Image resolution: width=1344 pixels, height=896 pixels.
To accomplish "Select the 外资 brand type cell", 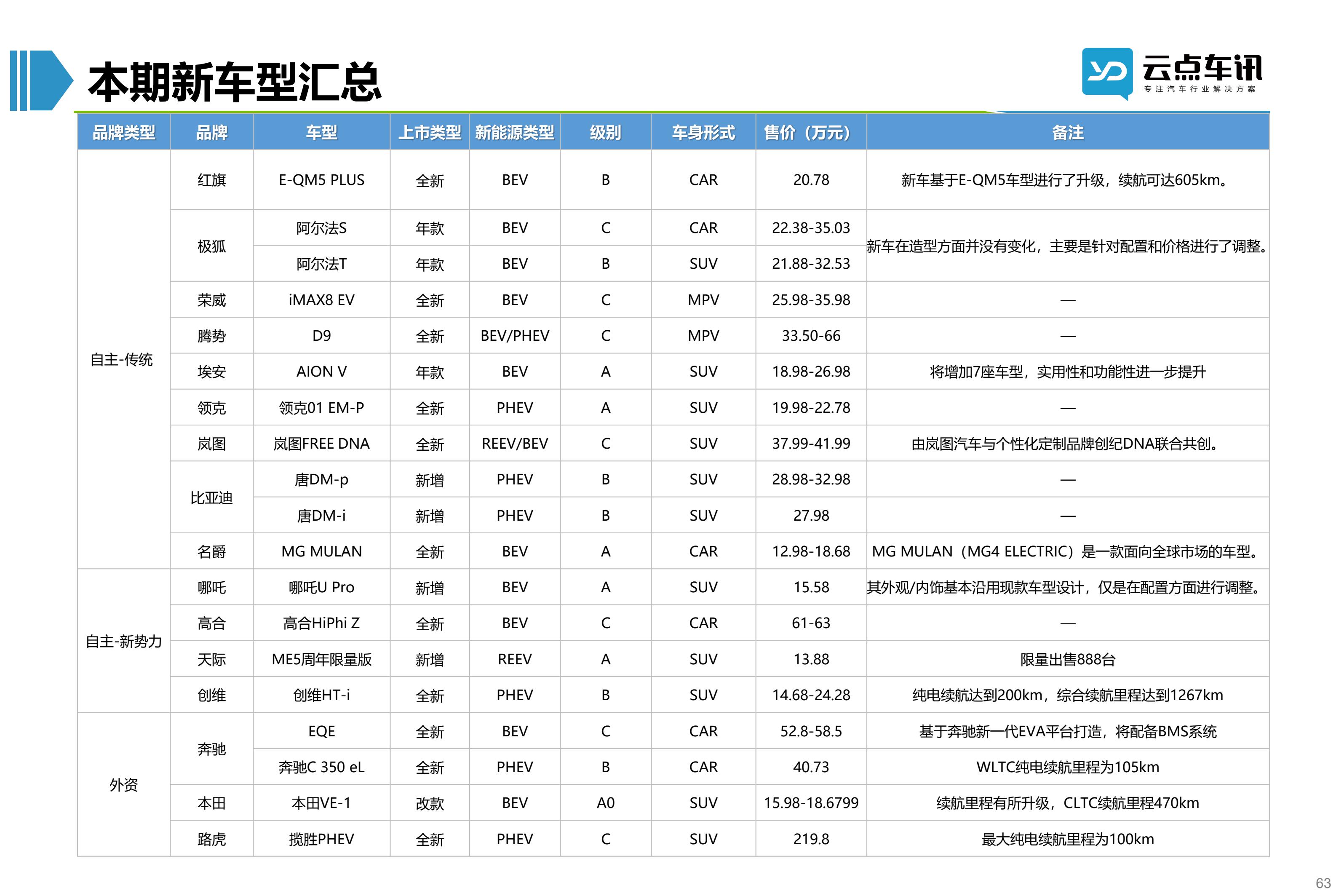I will (x=124, y=784).
